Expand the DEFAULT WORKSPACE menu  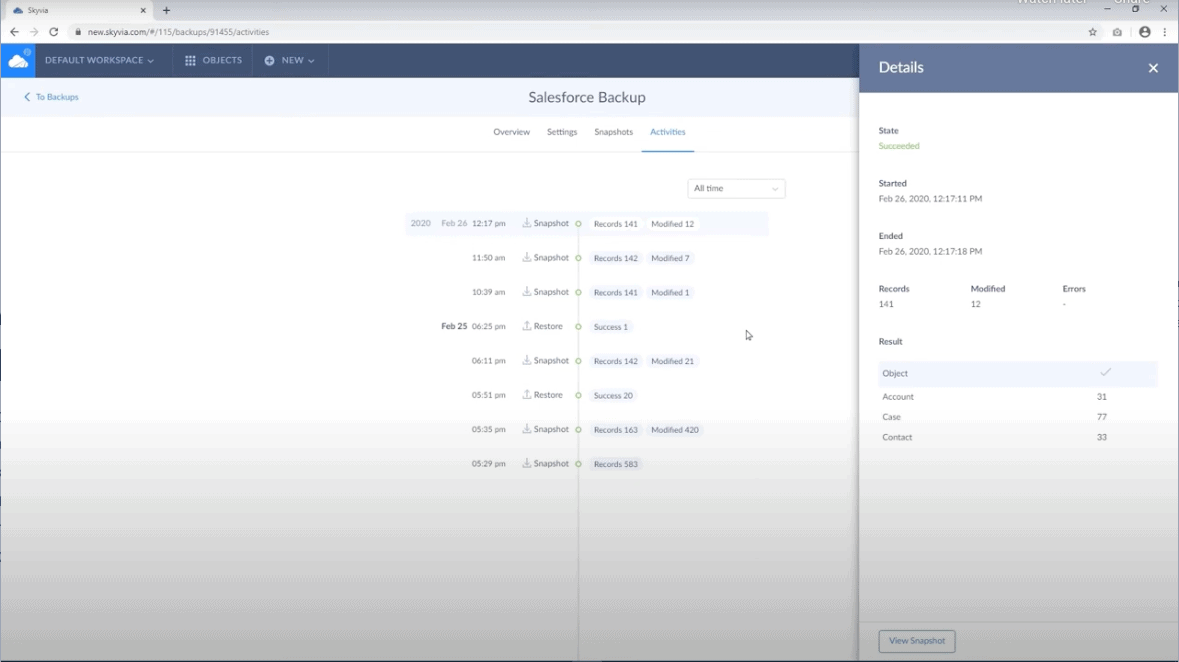coord(98,60)
